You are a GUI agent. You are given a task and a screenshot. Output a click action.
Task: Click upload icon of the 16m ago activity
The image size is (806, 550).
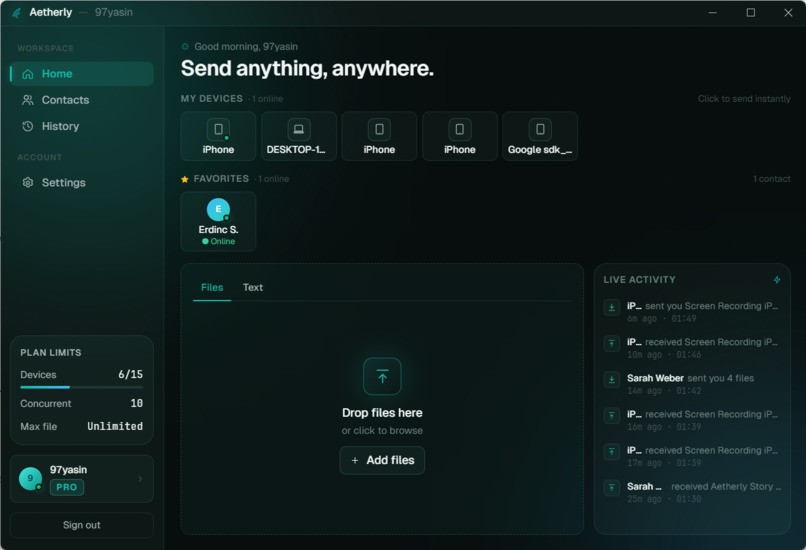(612, 416)
